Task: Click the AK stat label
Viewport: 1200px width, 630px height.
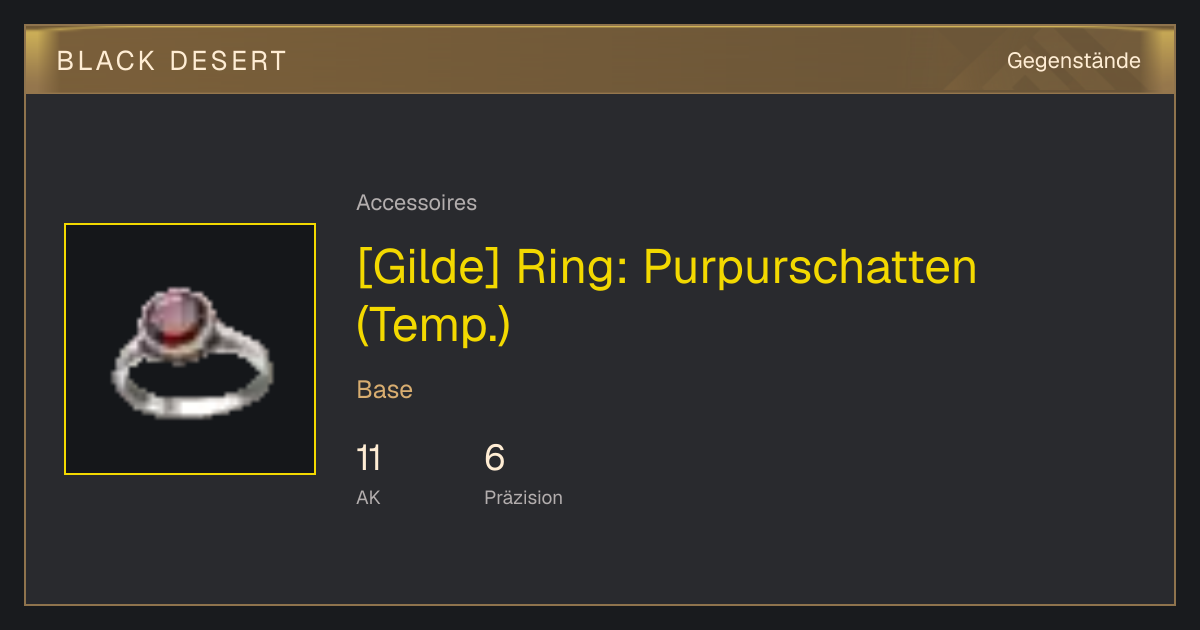Action: [368, 498]
